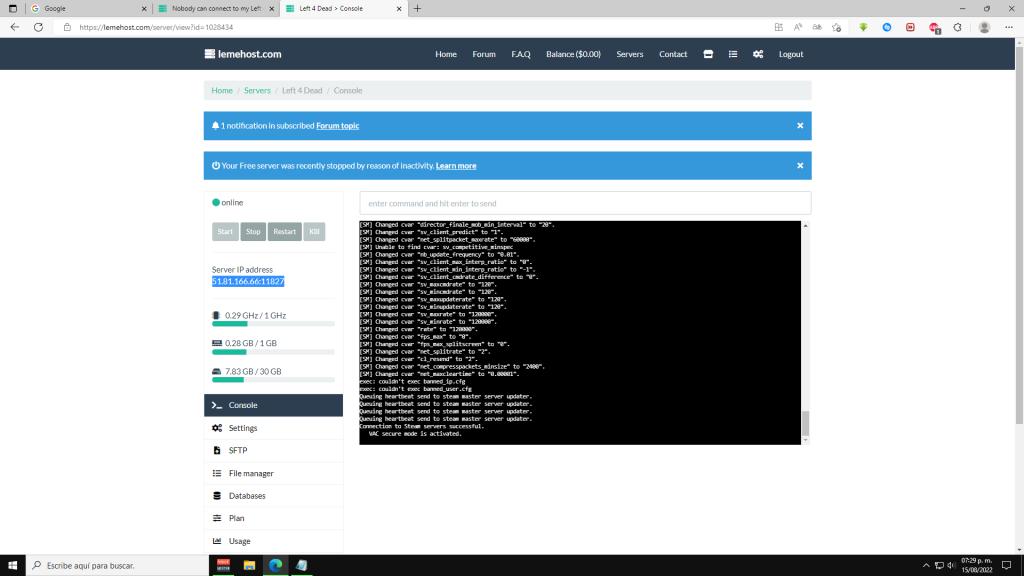Click the Start server button
1024x576 pixels.
(225, 232)
